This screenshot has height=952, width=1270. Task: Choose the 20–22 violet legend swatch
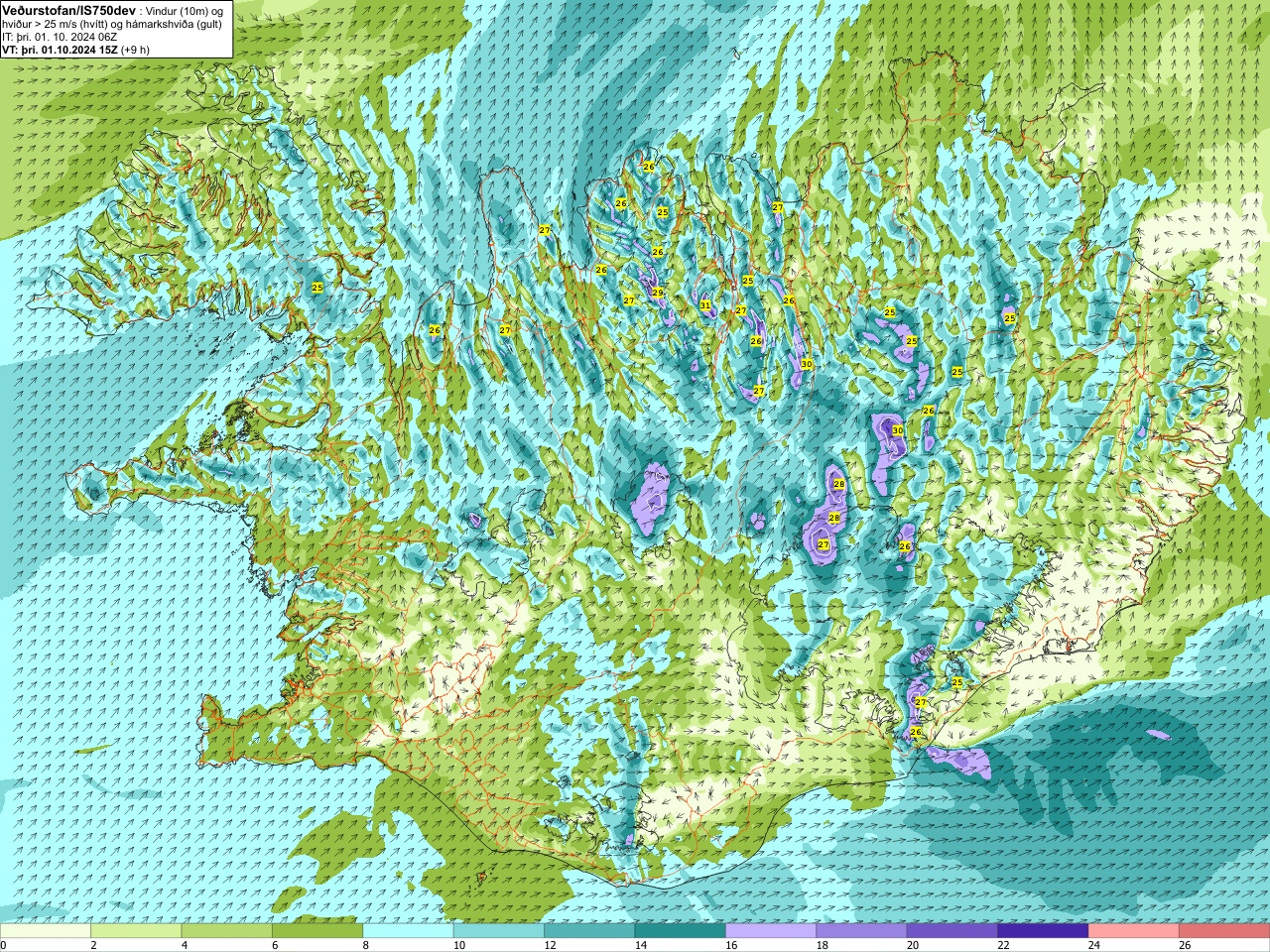coord(952,931)
